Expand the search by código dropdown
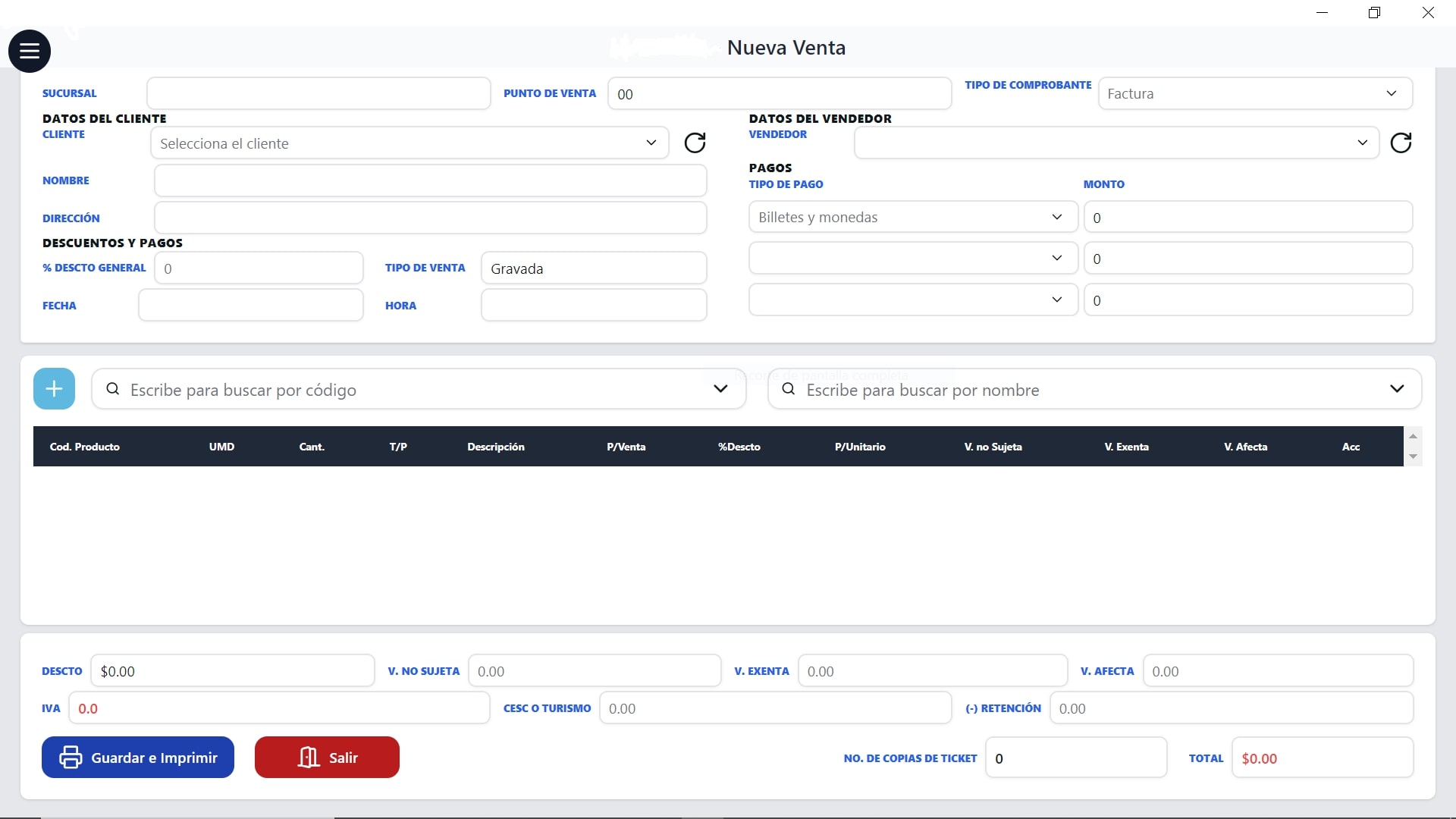Viewport: 1456px width, 819px height. click(720, 389)
